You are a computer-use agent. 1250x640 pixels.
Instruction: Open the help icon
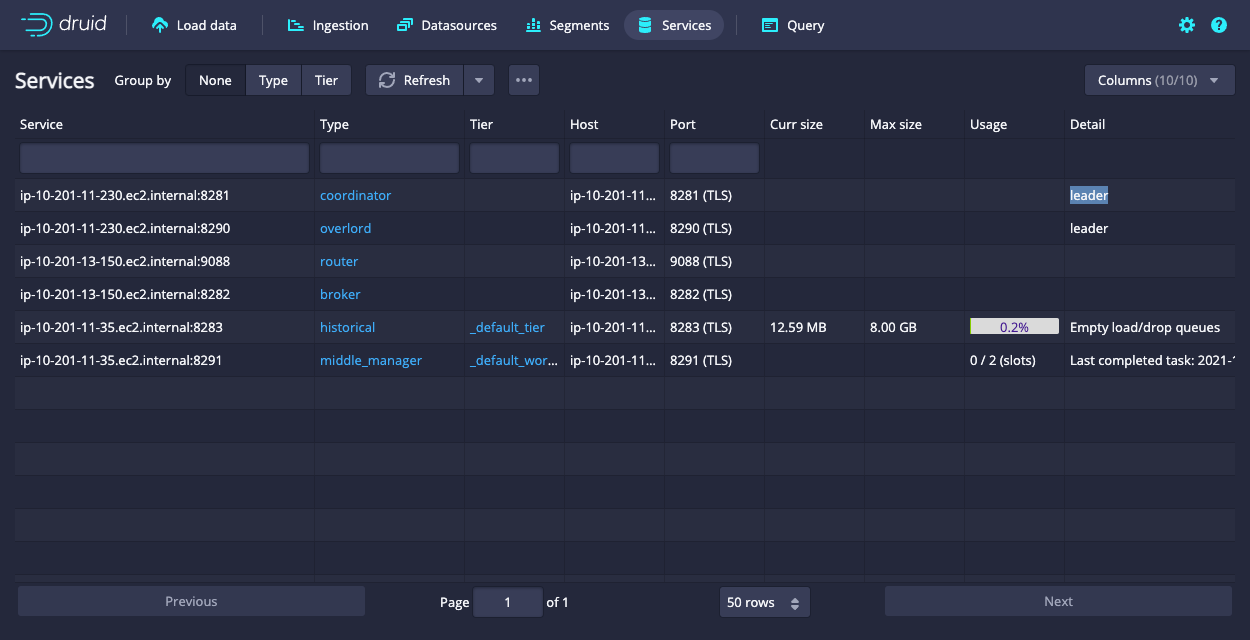coord(1218,25)
